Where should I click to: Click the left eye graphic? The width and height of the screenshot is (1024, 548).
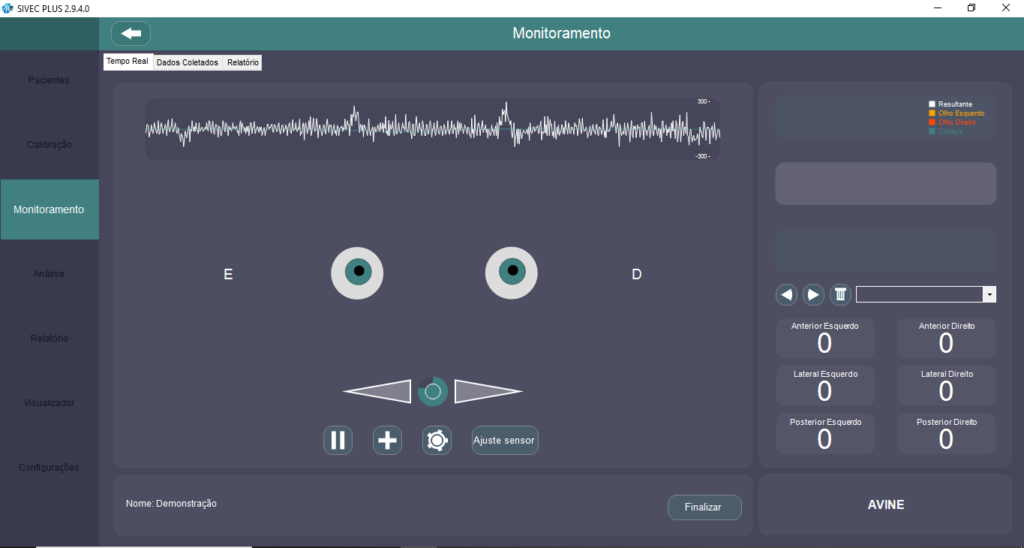coord(357,272)
